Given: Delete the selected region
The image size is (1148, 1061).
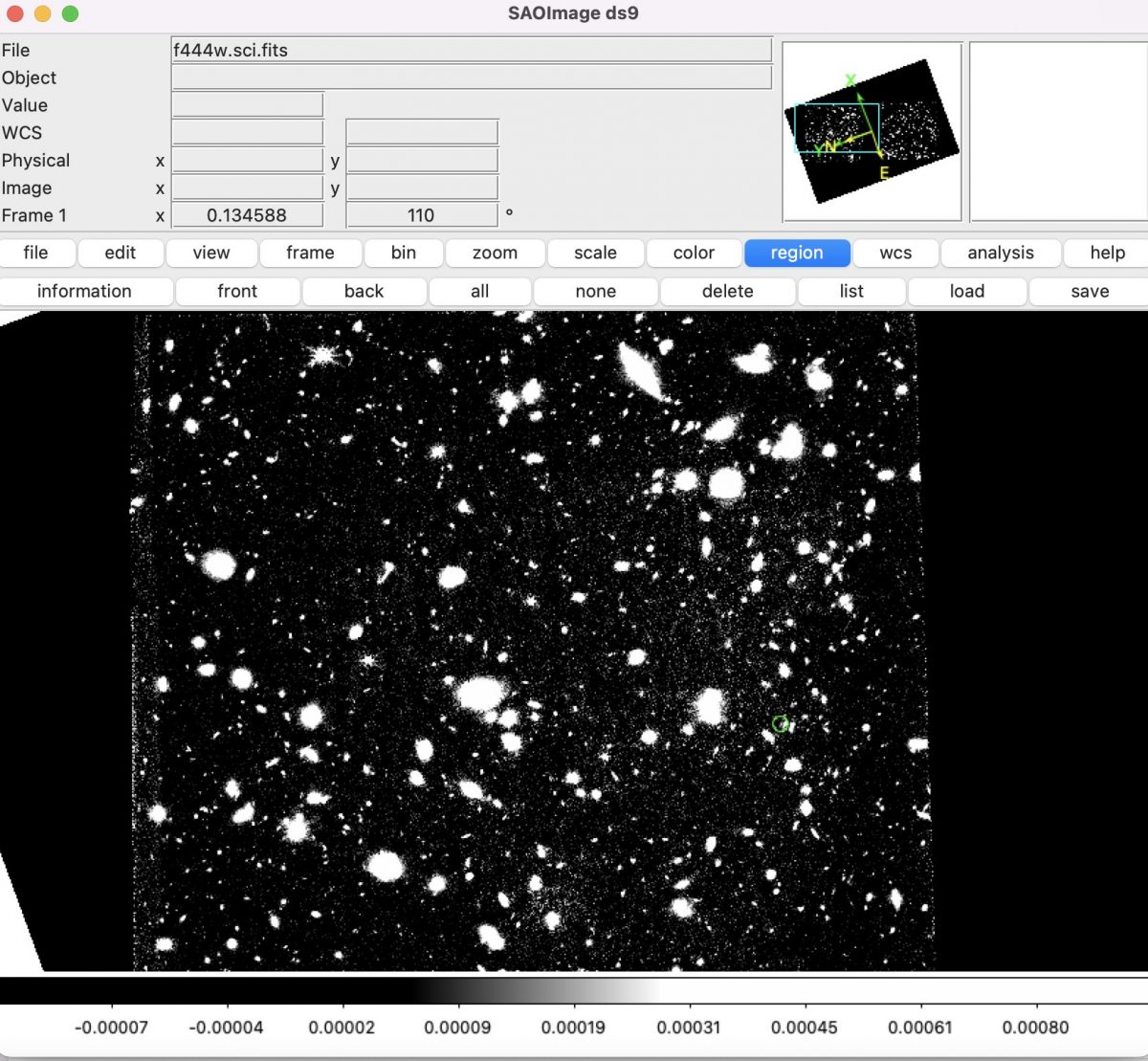Looking at the screenshot, I should 727,291.
